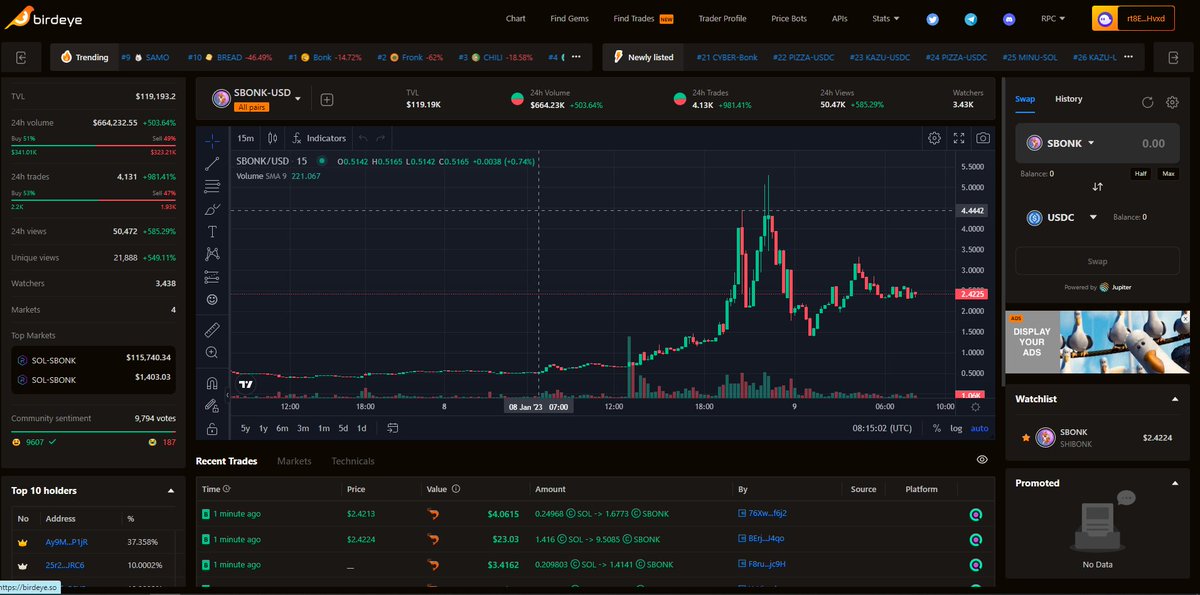Collapse the left sidebar panel
1200x595 pixels.
coord(21,58)
